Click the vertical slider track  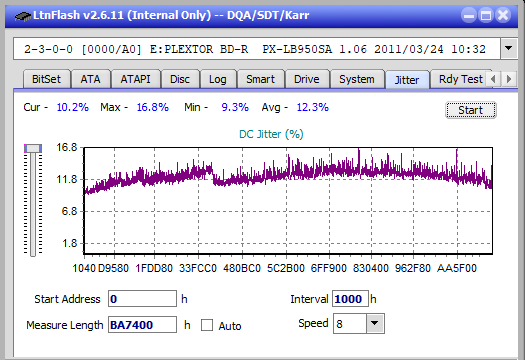[x=33, y=204]
